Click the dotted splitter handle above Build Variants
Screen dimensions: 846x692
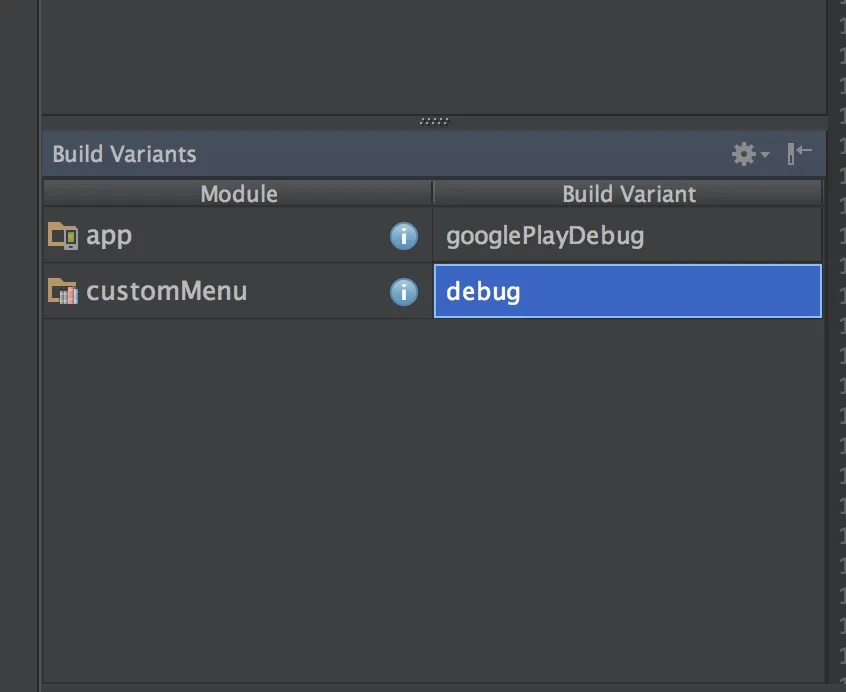tap(434, 121)
